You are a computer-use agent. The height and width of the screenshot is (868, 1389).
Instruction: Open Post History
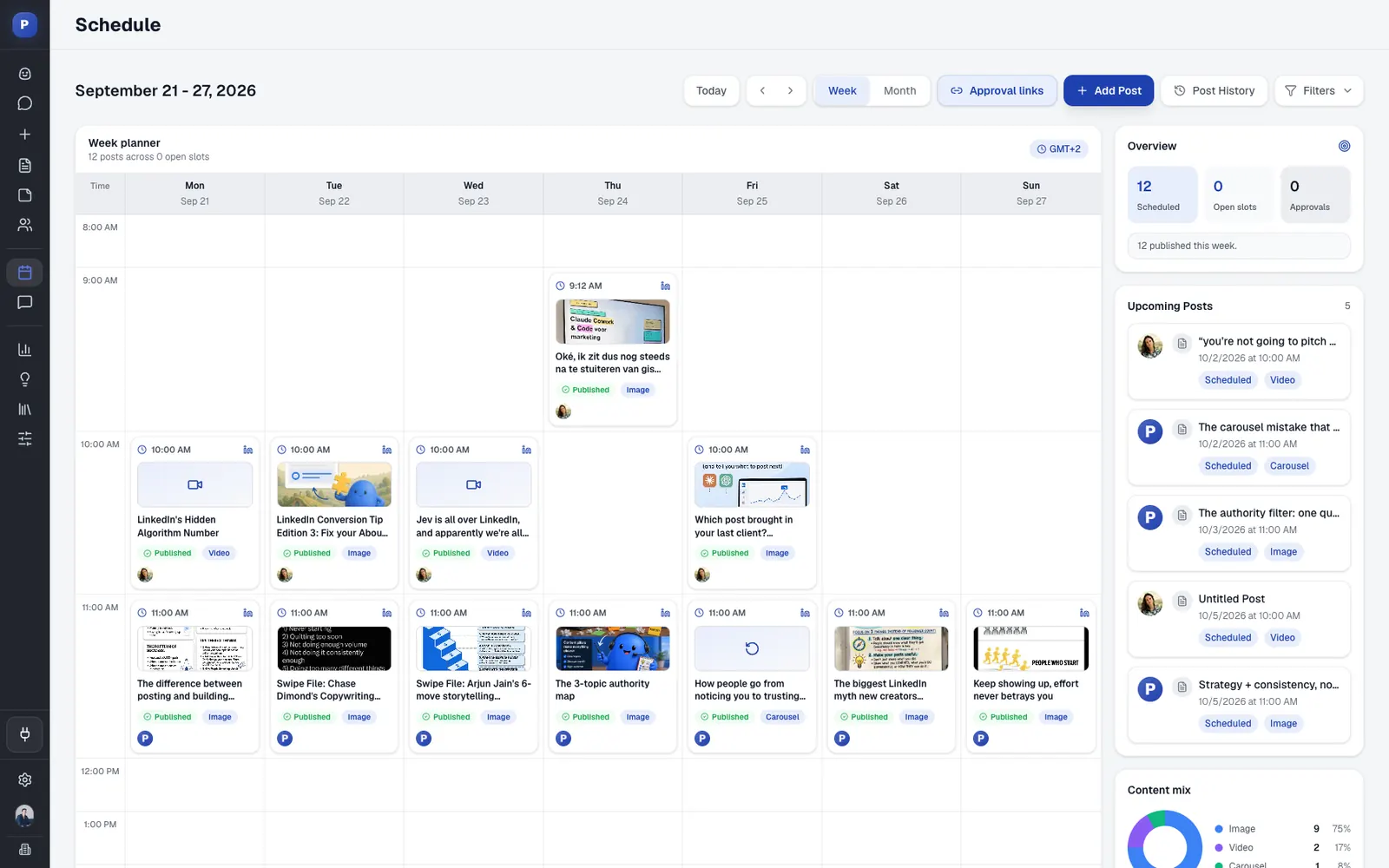pyautogui.click(x=1214, y=90)
